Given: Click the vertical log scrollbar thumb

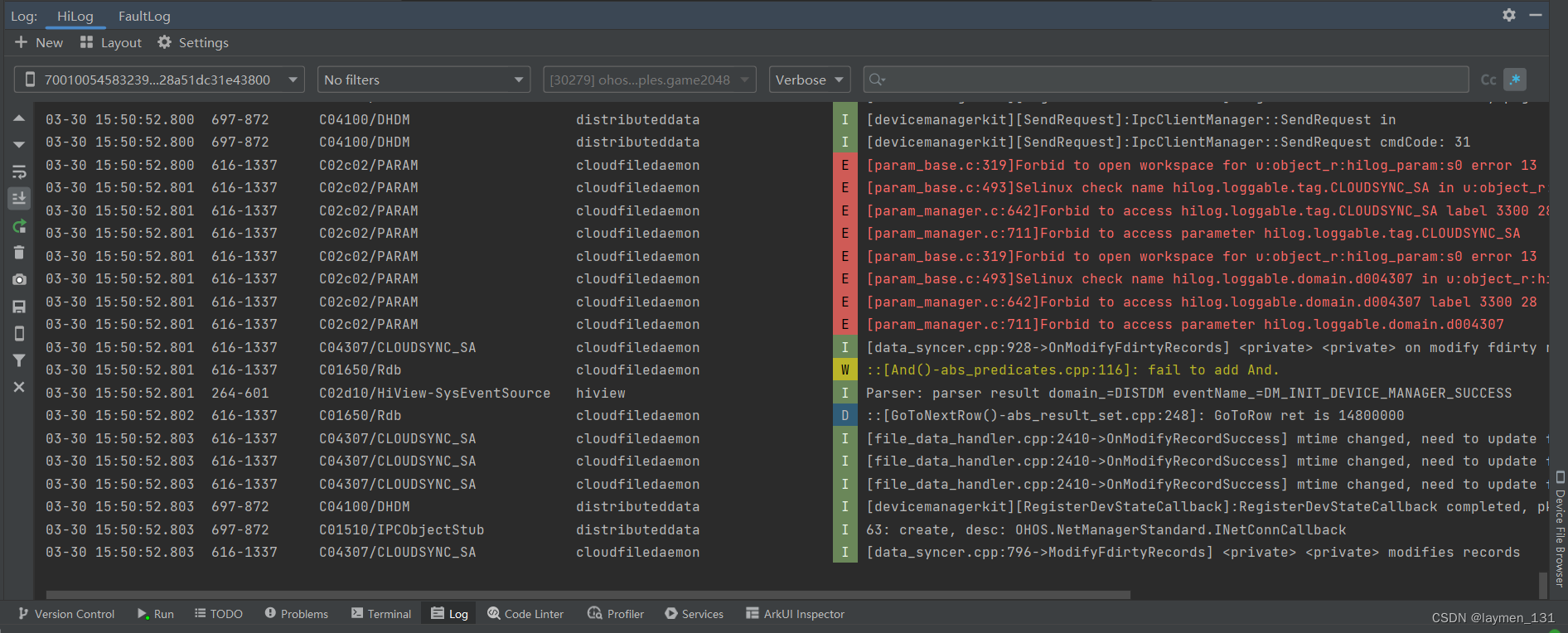Looking at the screenshot, I should pos(1543,585).
